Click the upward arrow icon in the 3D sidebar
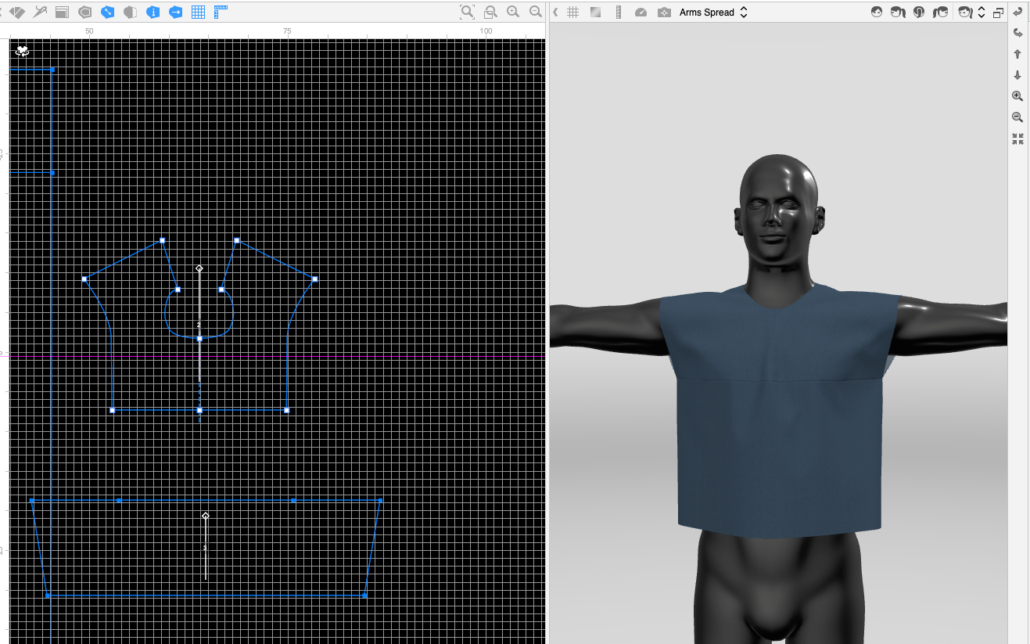The image size is (1030, 644). pyautogui.click(x=1017, y=55)
